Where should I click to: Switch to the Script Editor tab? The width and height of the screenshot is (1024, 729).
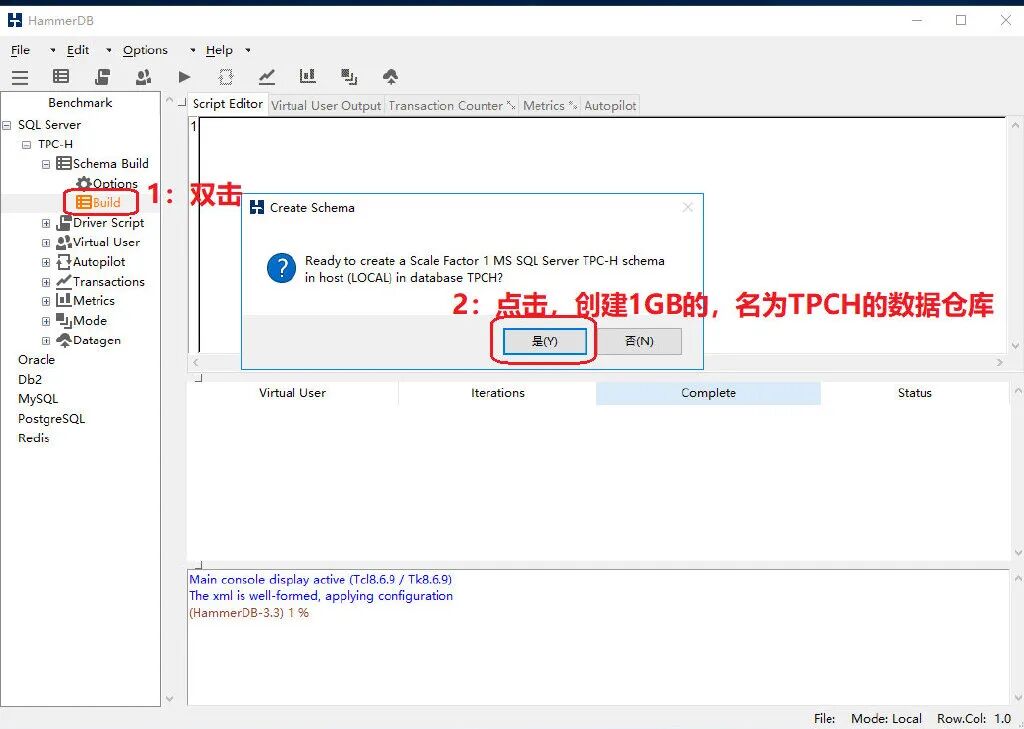[227, 104]
